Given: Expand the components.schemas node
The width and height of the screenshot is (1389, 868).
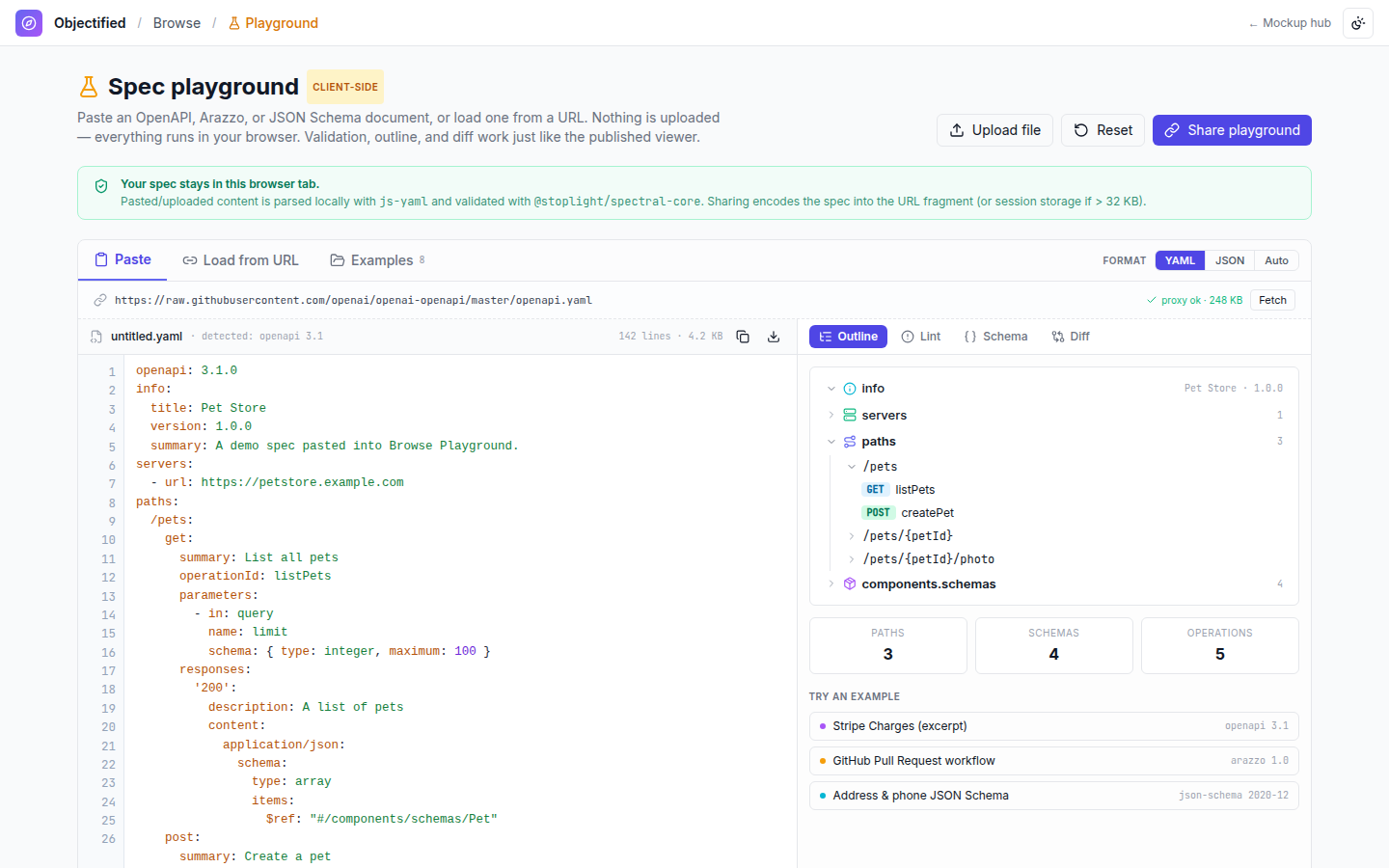Looking at the screenshot, I should point(831,583).
